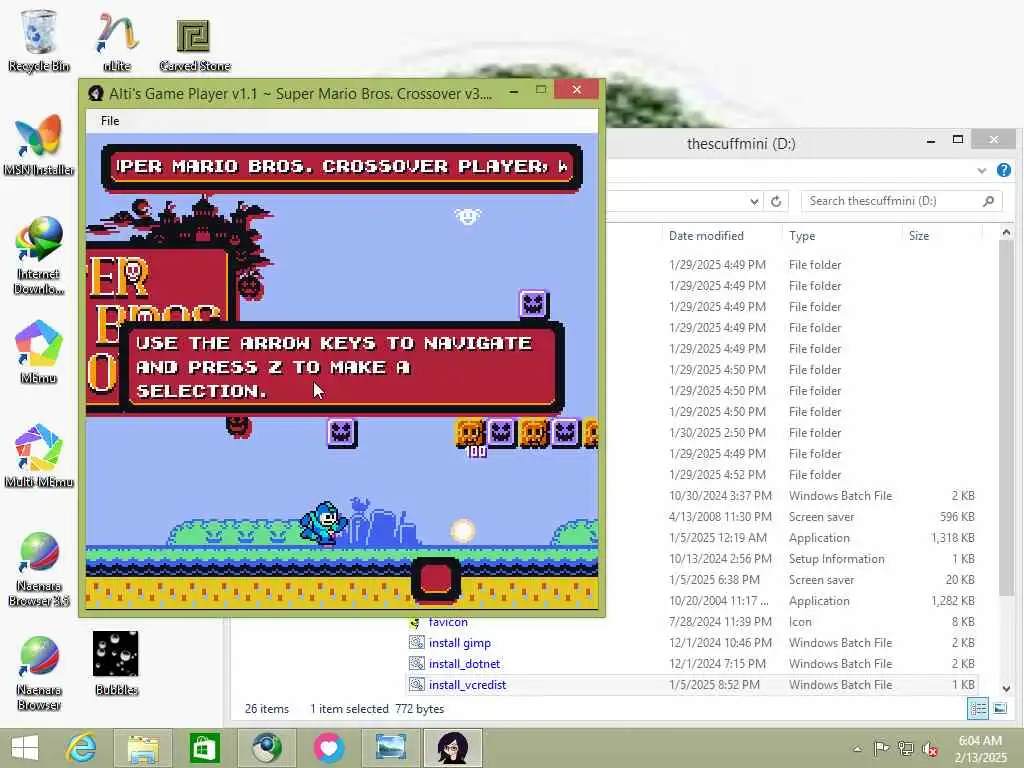Switch to File Explorer in the taskbar

pyautogui.click(x=143, y=748)
